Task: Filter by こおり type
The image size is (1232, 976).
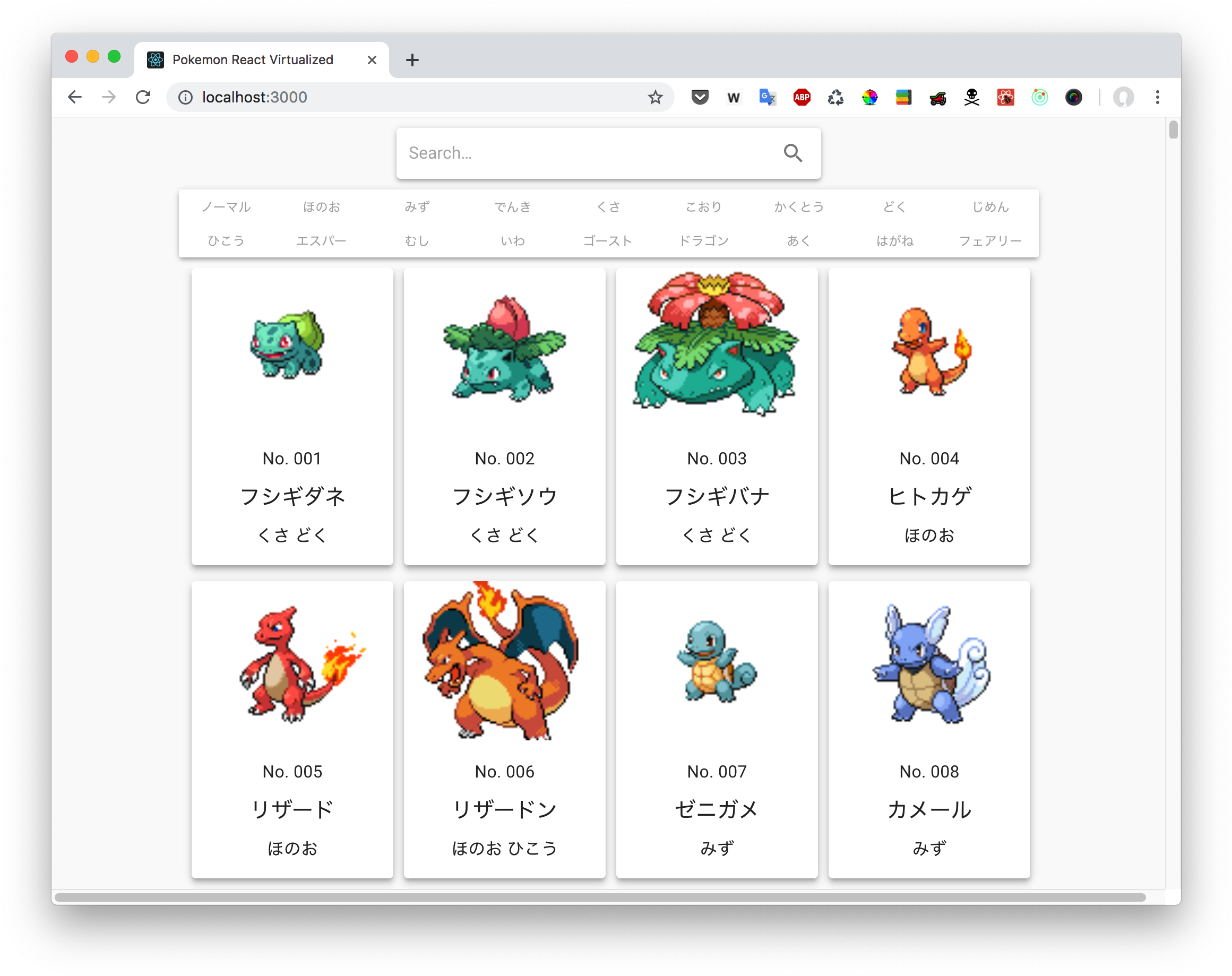Action: [x=703, y=207]
